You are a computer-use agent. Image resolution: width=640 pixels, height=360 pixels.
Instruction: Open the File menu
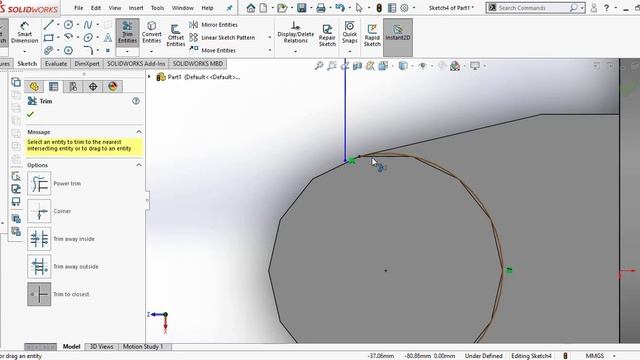point(78,8)
